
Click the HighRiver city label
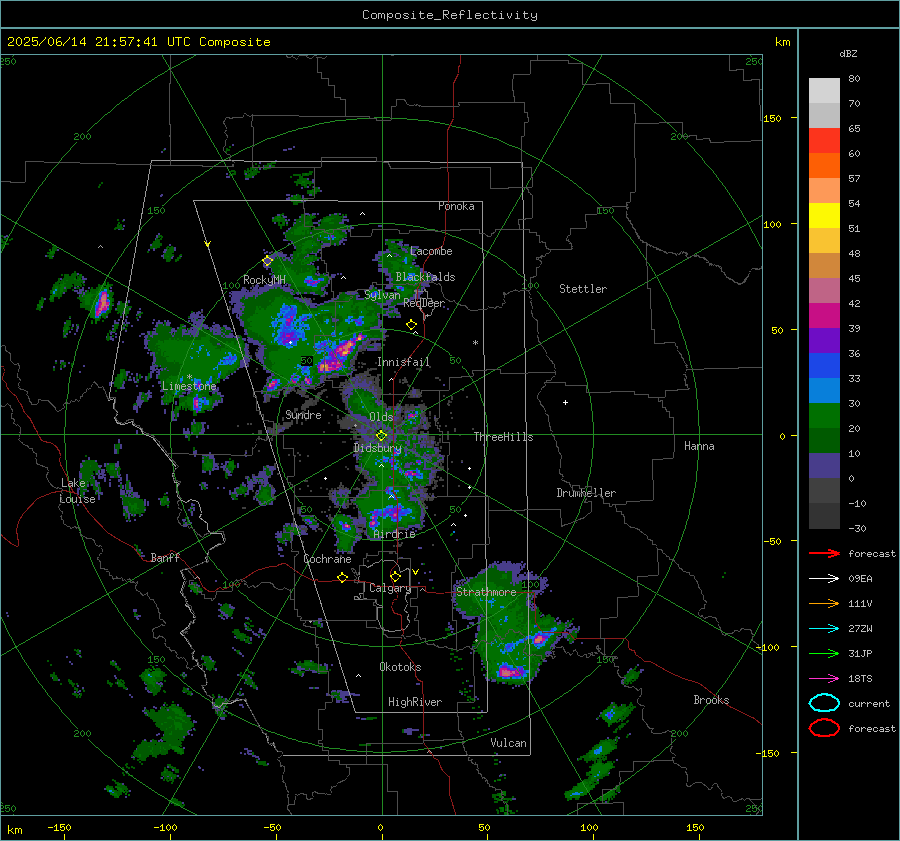point(415,702)
